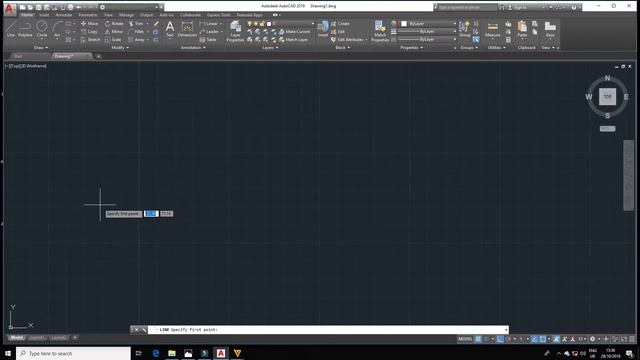Toggle polar tracking in status bar
Screen dimensions: 640x360
[x=508, y=339]
